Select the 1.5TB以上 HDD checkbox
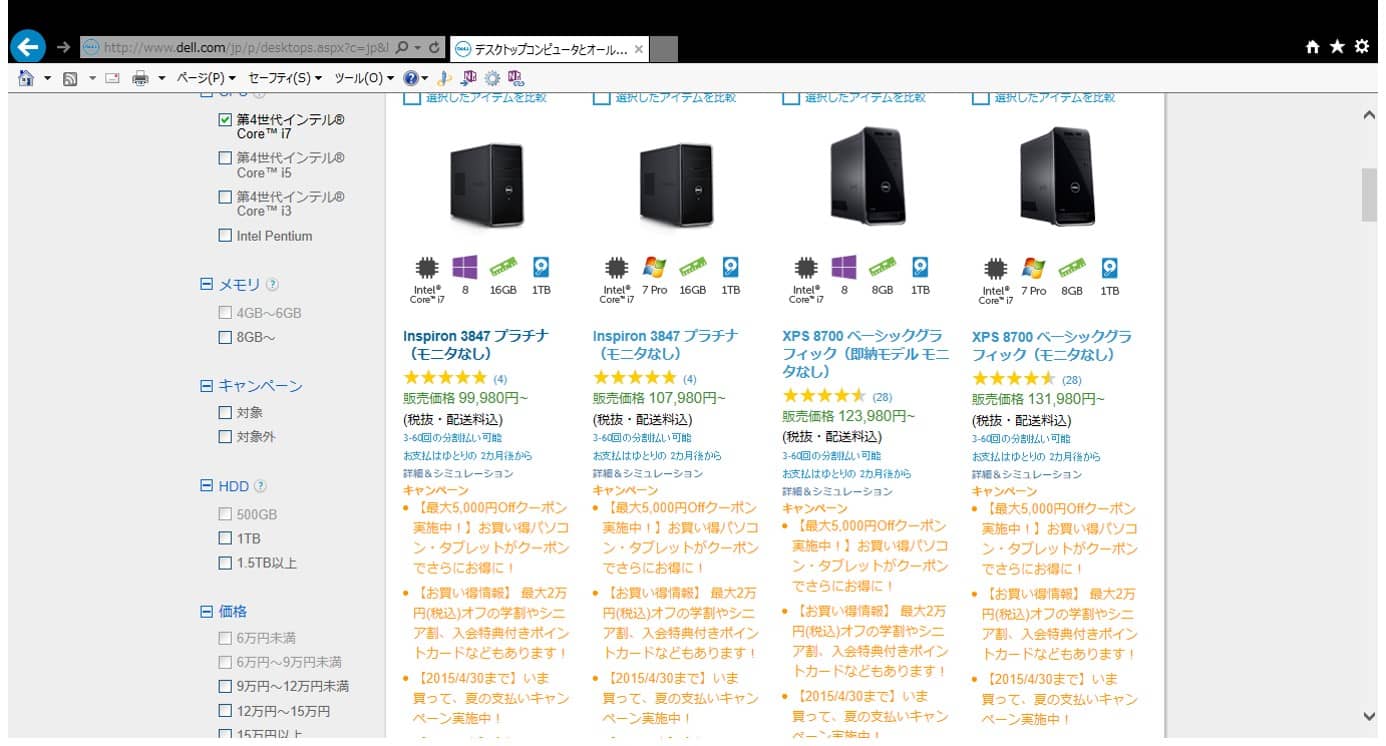Viewport: 1386px width, 746px height. pyautogui.click(x=225, y=563)
